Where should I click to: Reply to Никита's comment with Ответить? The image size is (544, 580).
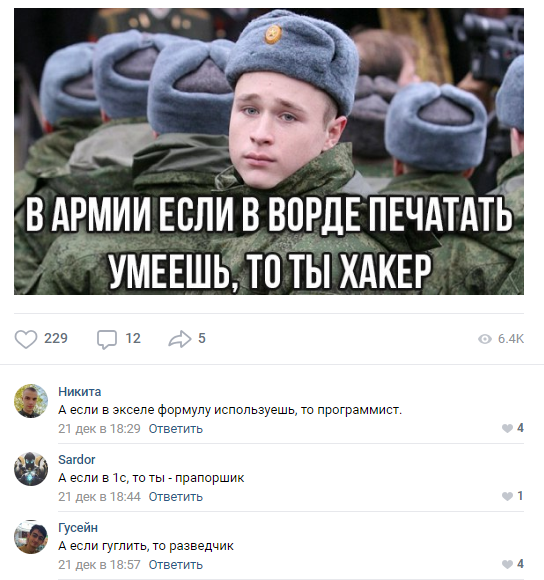coord(176,429)
